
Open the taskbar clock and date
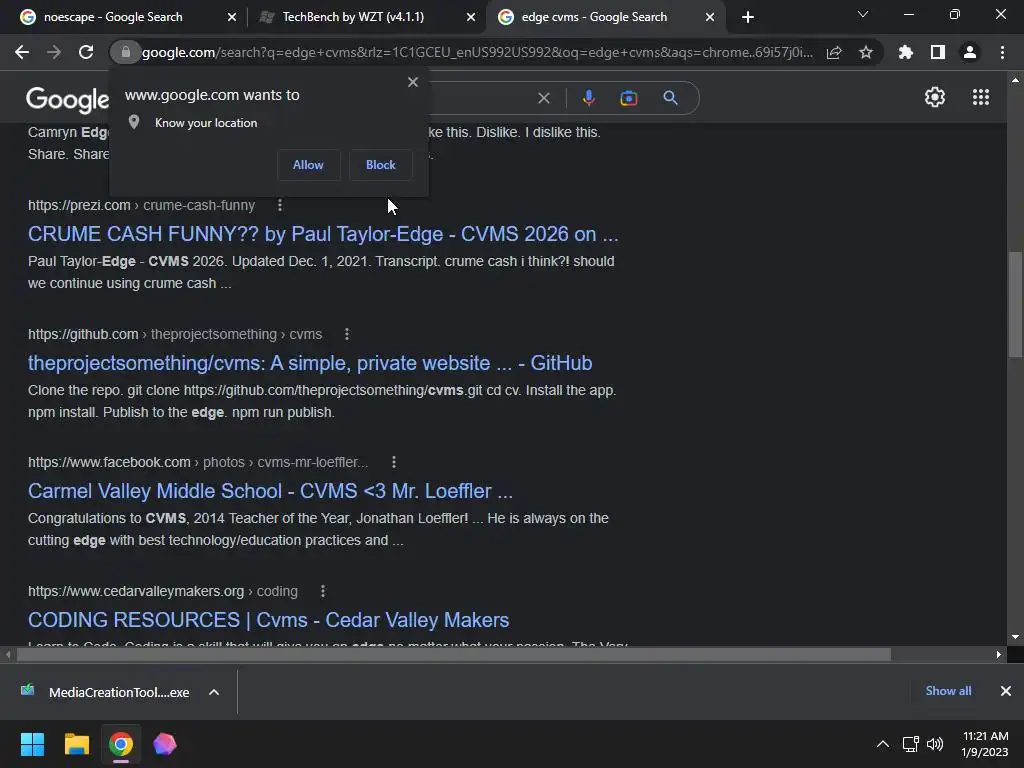(985, 744)
